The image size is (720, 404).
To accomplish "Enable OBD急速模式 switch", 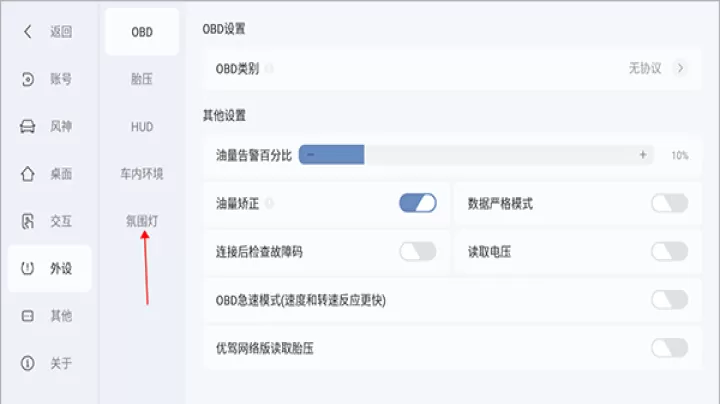I will pos(669,300).
